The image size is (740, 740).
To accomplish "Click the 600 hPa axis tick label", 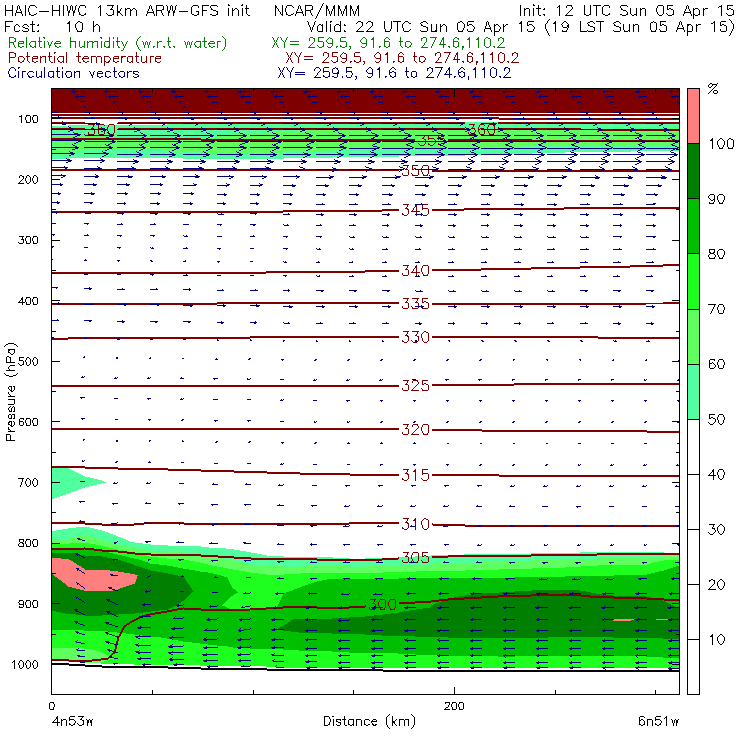I will pyautogui.click(x=28, y=421).
